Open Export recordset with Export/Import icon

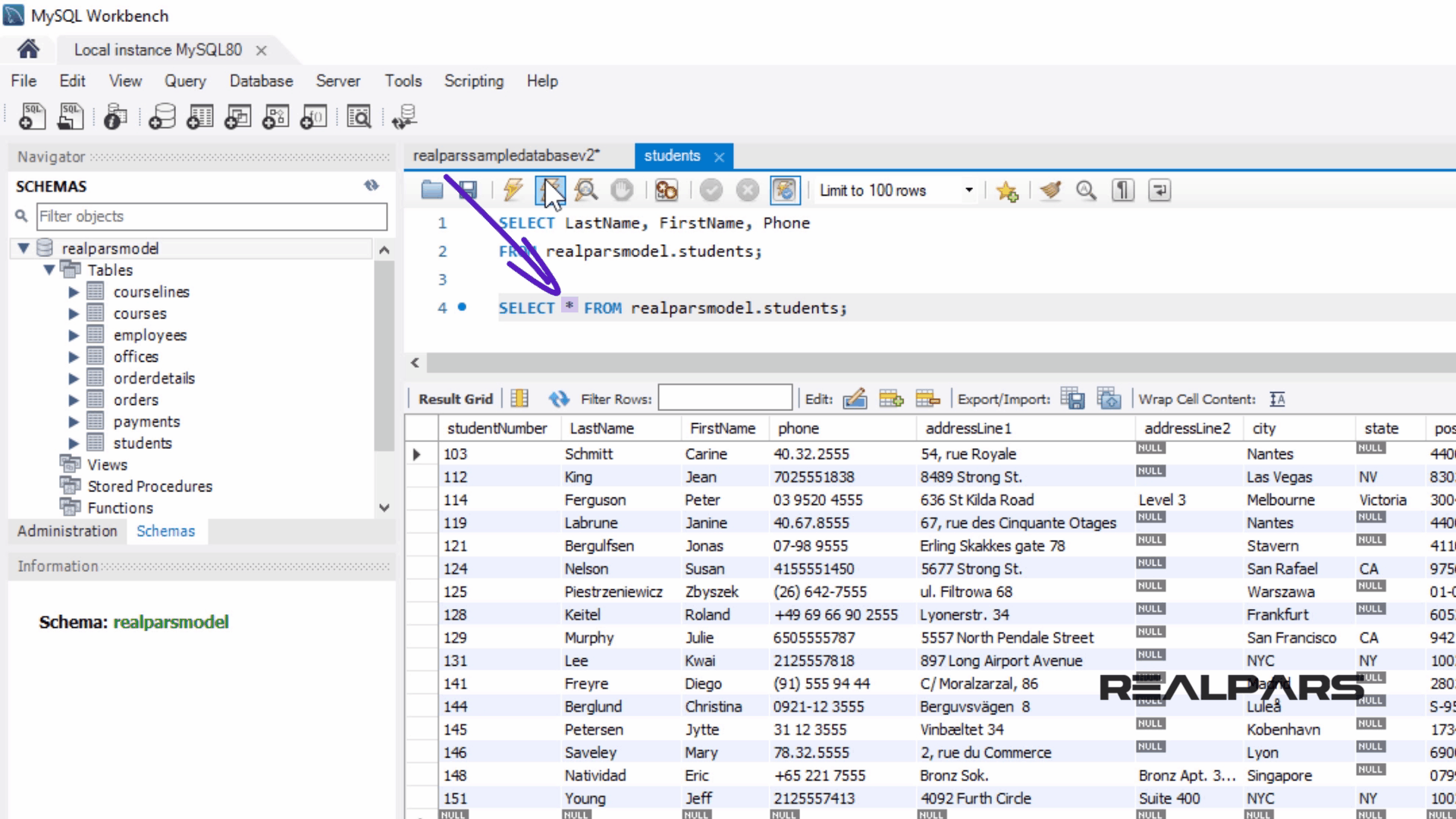(x=1074, y=398)
